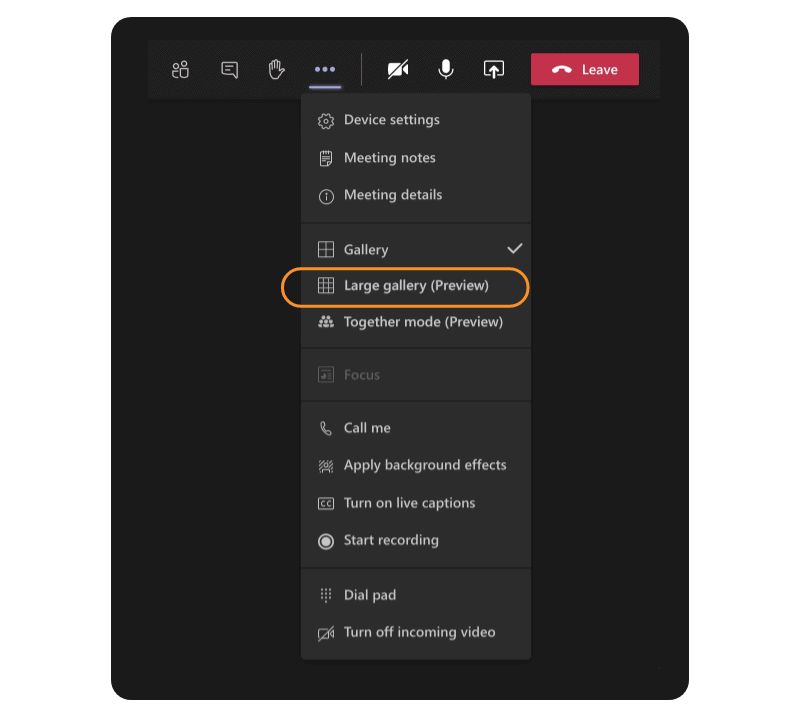Apply background effects
The height and width of the screenshot is (724, 800).
416,465
